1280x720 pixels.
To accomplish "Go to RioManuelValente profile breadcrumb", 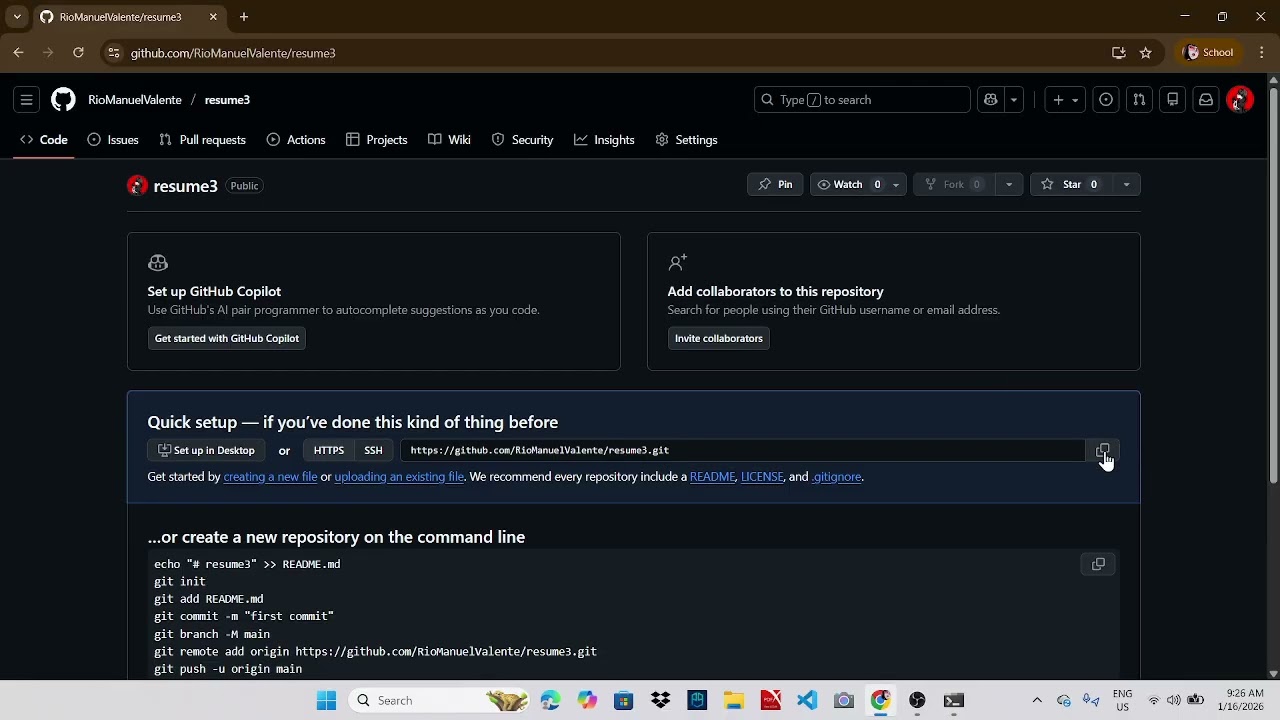I will [135, 100].
